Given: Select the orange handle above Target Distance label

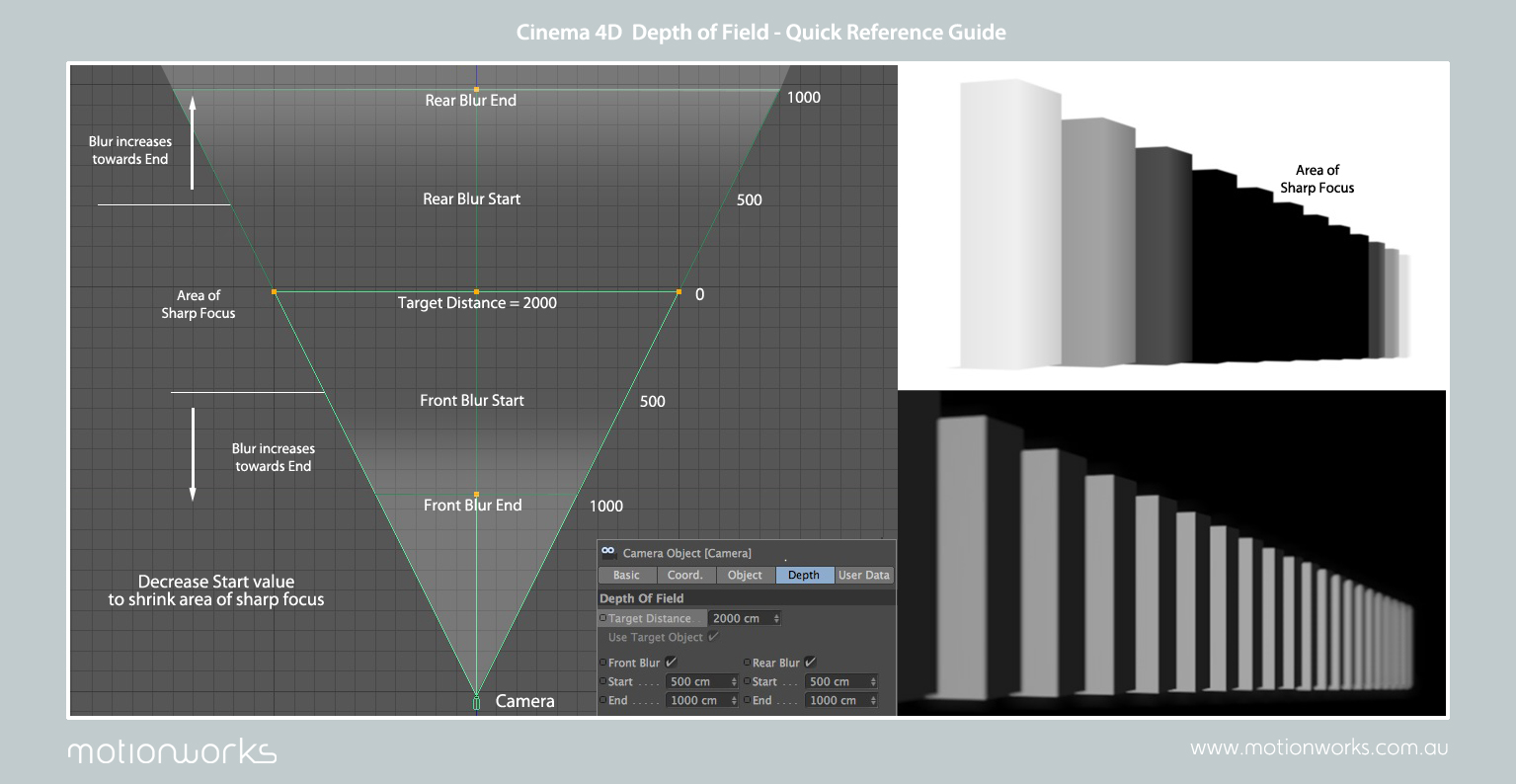Looking at the screenshot, I should click(476, 291).
